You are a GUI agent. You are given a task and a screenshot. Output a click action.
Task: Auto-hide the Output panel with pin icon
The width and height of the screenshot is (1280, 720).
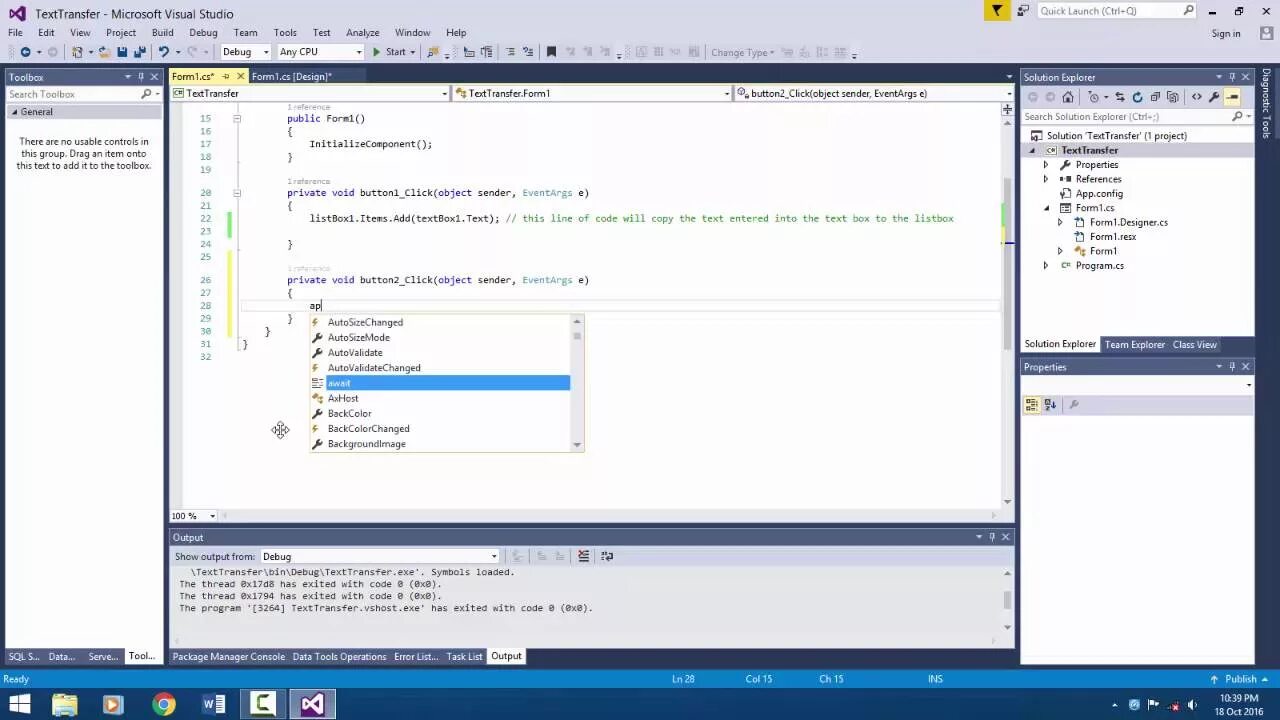click(x=993, y=537)
